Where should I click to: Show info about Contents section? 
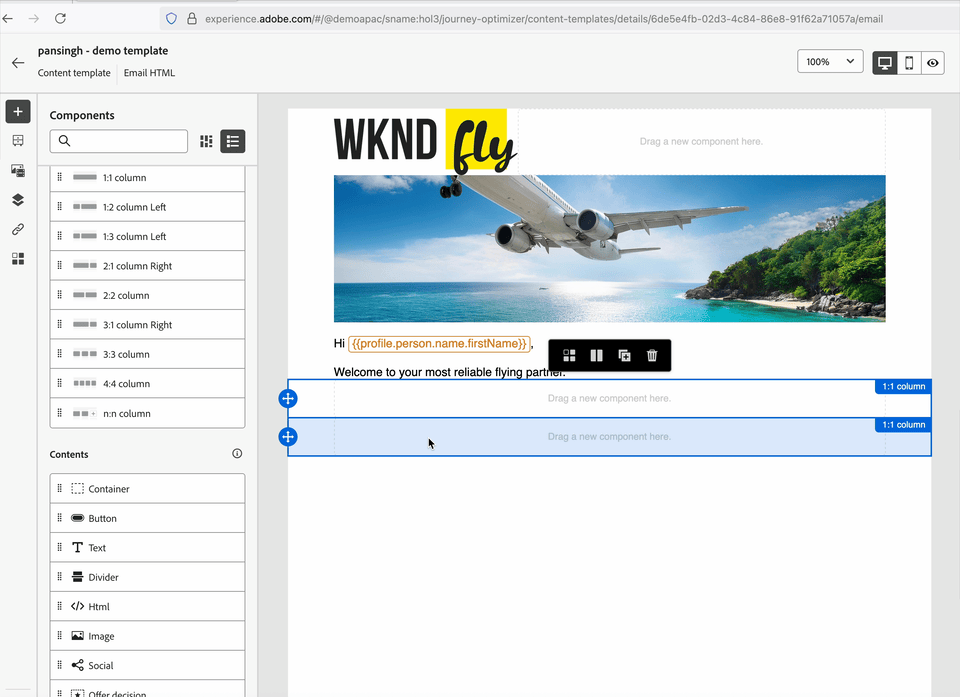tap(237, 453)
